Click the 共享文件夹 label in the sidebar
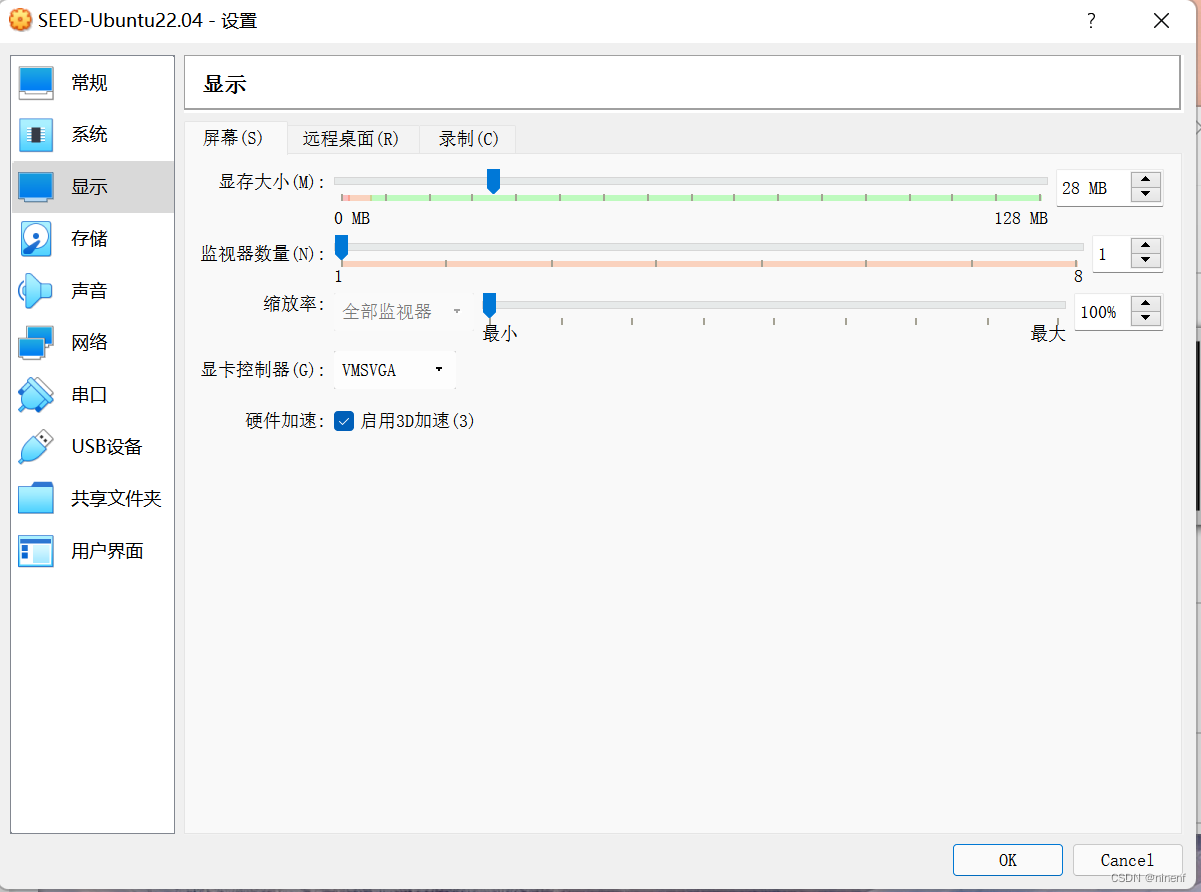The height and width of the screenshot is (892, 1201). point(116,499)
